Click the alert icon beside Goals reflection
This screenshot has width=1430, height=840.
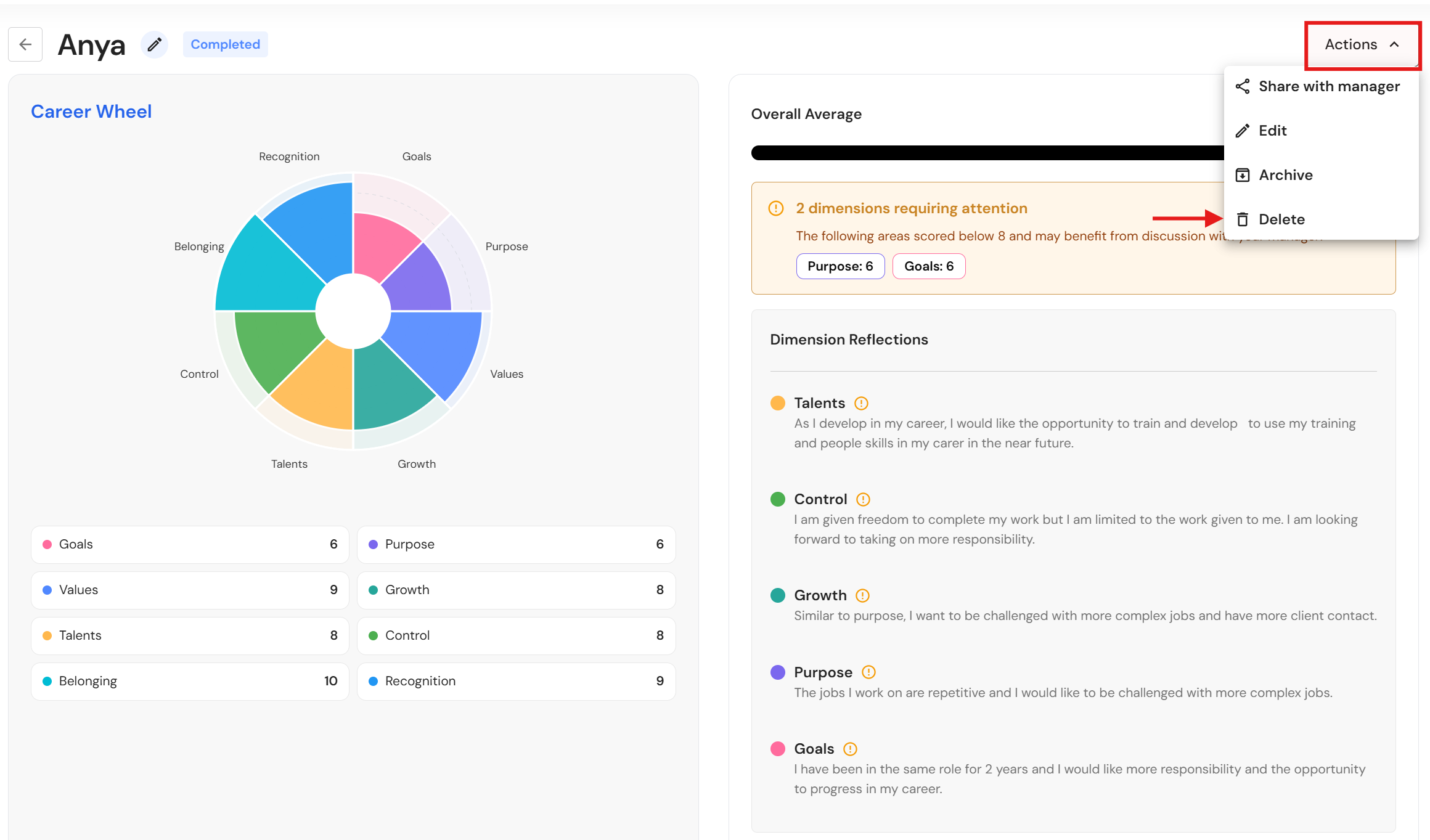tap(850, 749)
